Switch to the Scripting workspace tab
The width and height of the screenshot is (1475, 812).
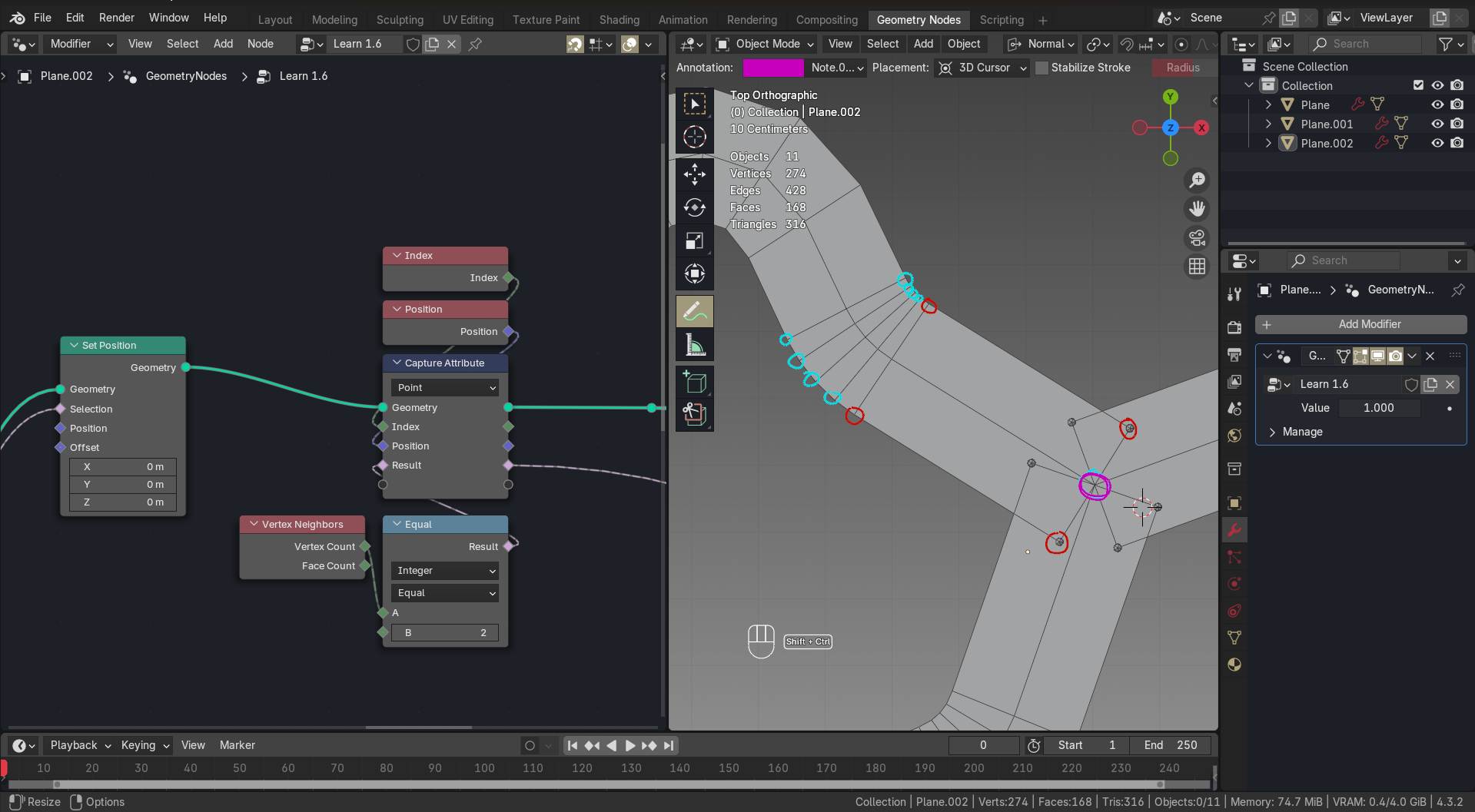[x=1001, y=20]
